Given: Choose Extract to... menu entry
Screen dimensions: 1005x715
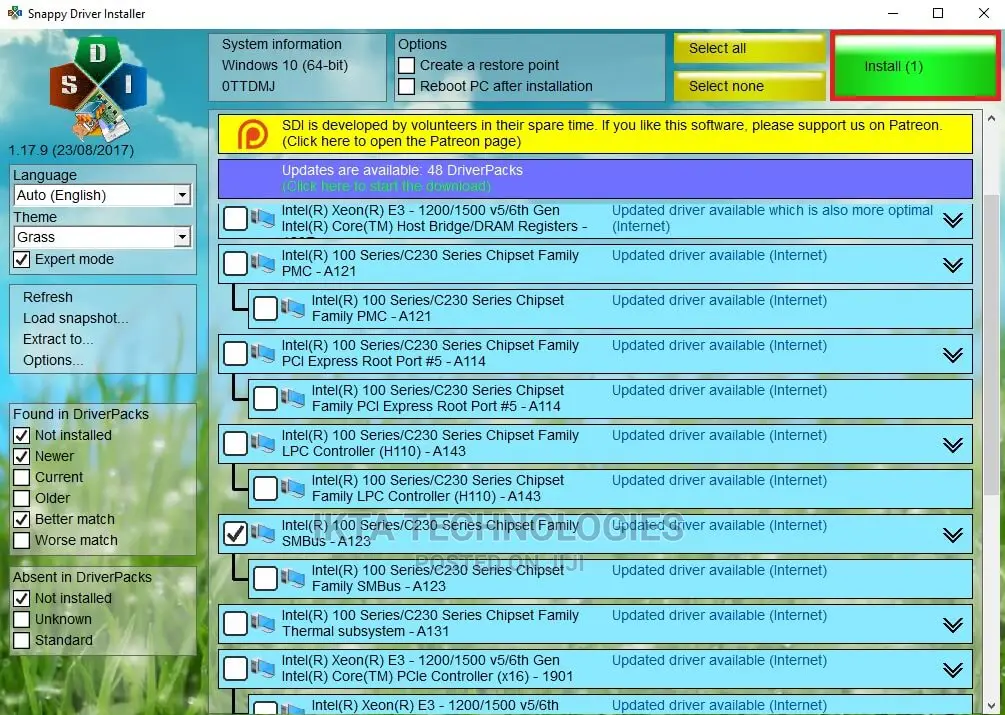Looking at the screenshot, I should (x=58, y=339).
